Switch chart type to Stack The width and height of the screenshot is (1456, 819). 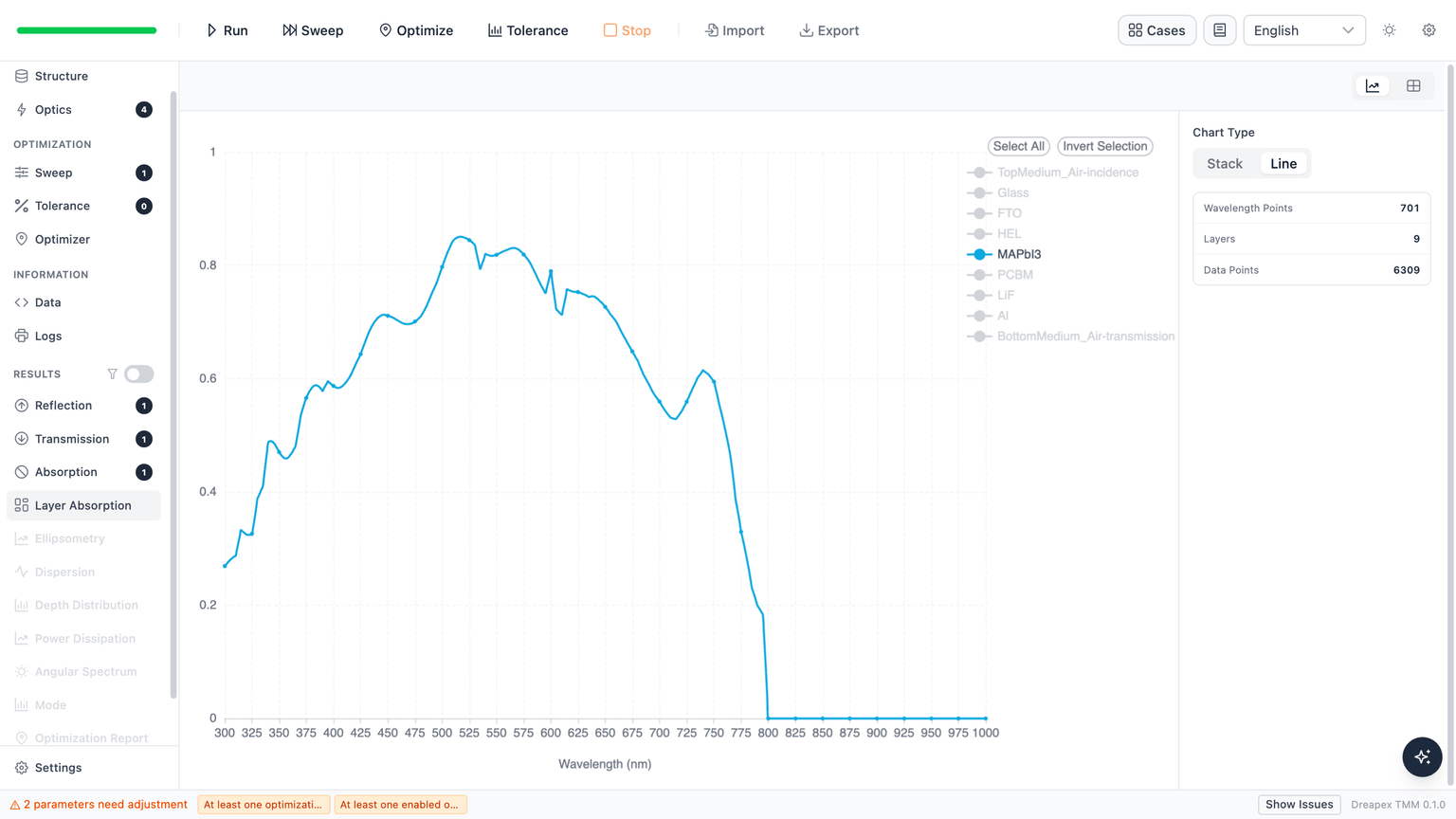coord(1225,164)
